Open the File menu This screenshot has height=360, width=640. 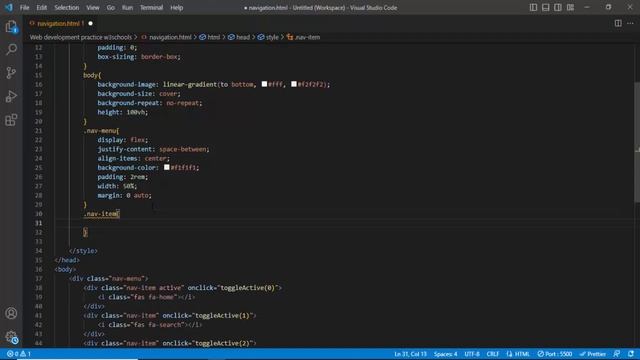pos(24,7)
